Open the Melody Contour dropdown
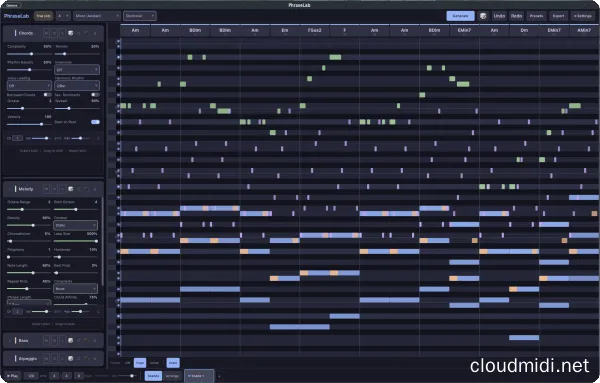 tap(75, 225)
